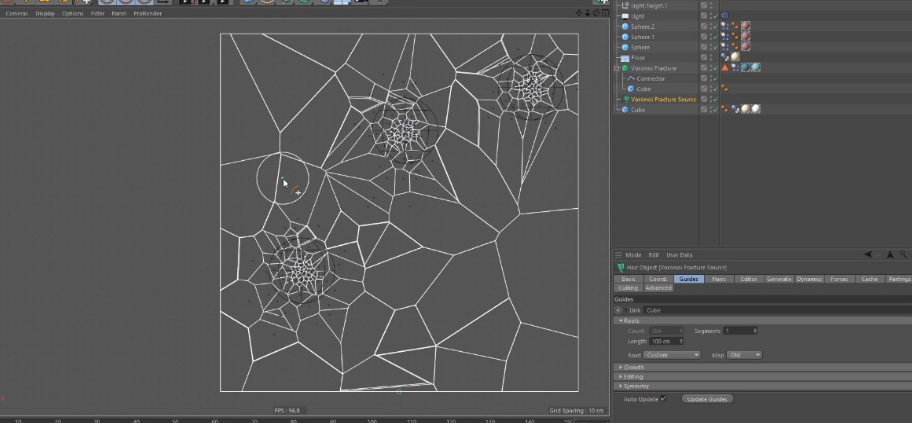Click the collider tag on the Floor row
Screen dimensions: 912x423
pos(725,58)
